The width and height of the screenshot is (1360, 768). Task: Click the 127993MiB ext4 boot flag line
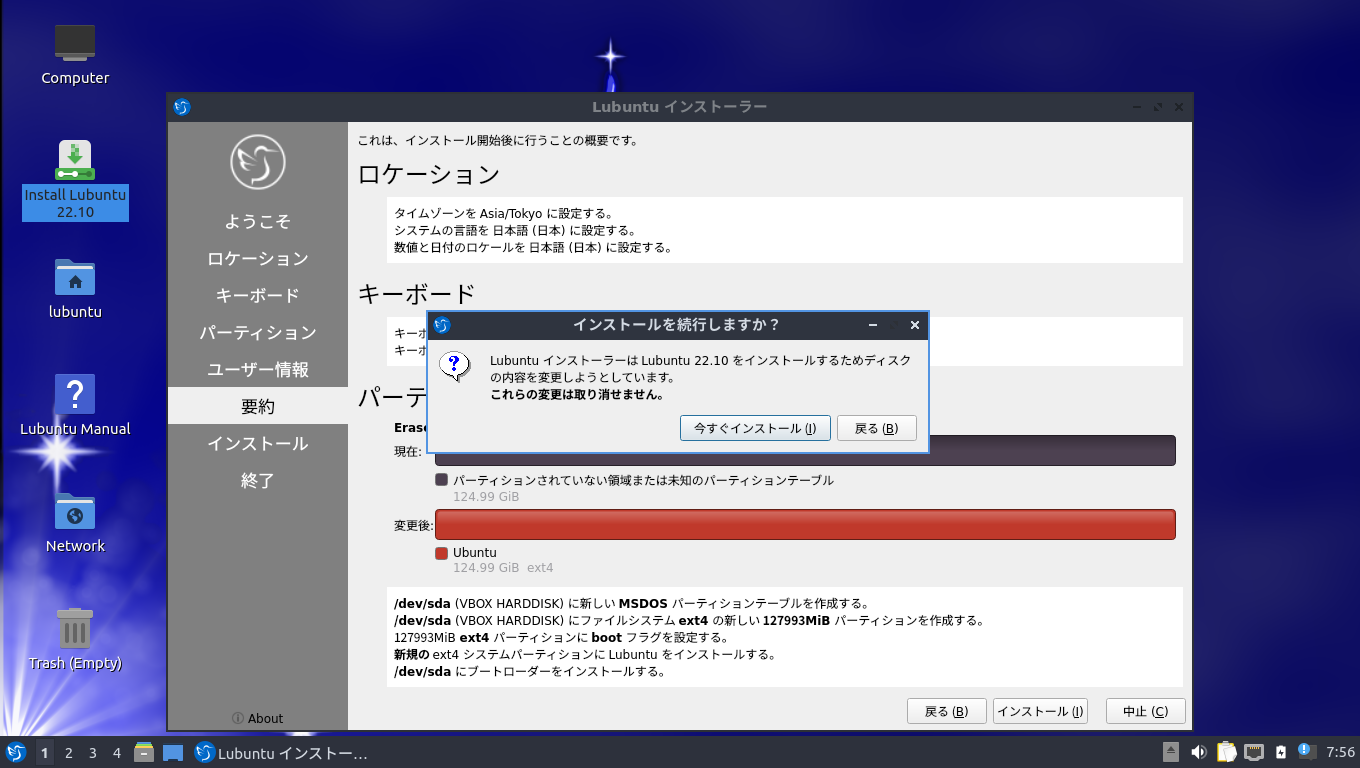click(561, 637)
